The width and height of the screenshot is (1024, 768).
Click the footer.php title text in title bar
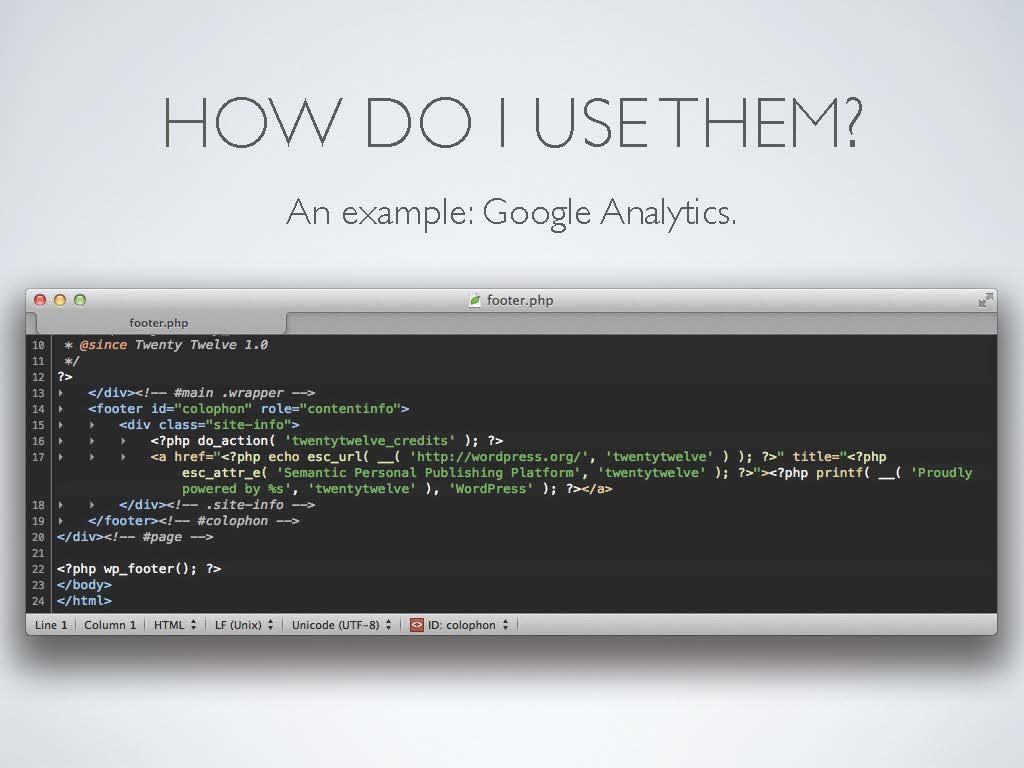click(519, 300)
